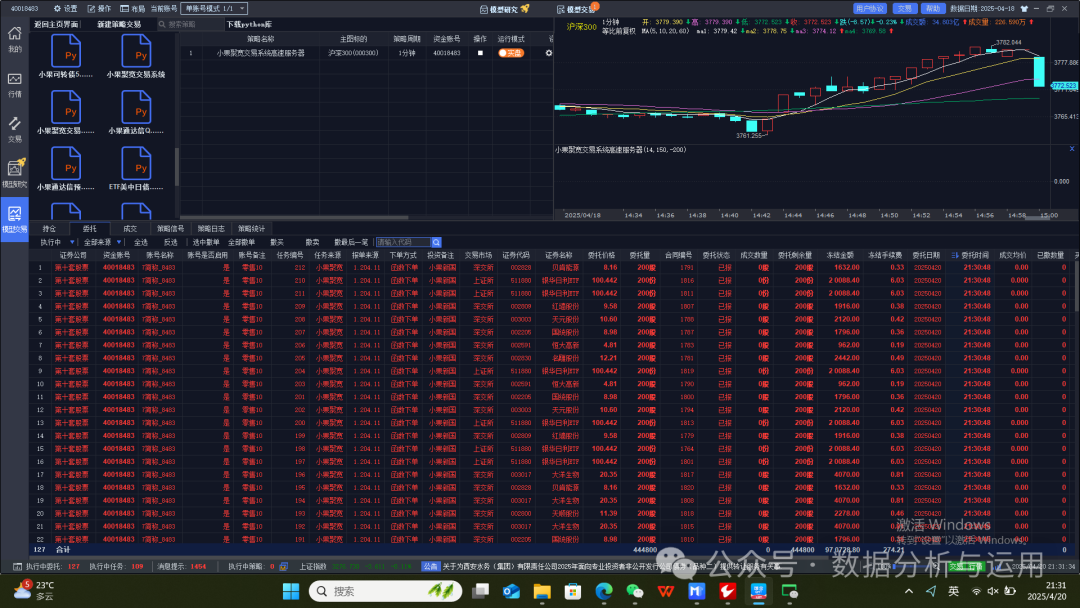The height and width of the screenshot is (608, 1080).
Task: Open Windows Start menu
Action: (x=291, y=591)
